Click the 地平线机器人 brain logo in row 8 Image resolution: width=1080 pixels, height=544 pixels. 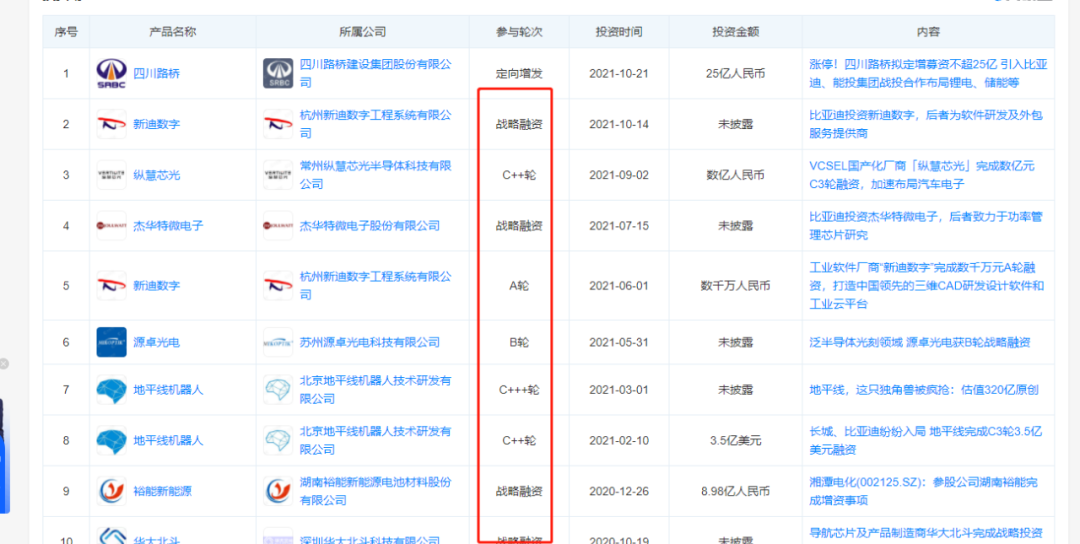[112, 441]
